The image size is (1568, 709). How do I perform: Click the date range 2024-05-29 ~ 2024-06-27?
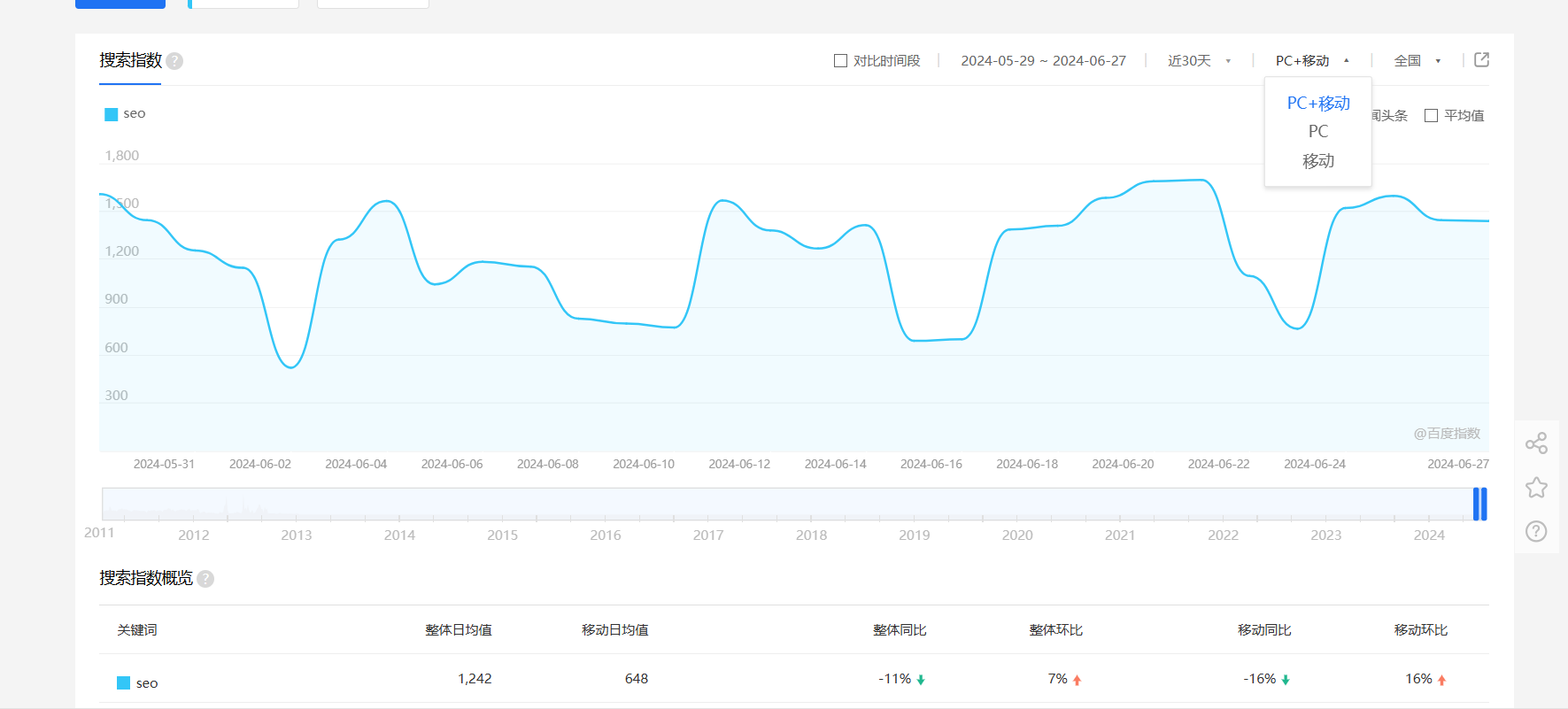pyautogui.click(x=1043, y=61)
